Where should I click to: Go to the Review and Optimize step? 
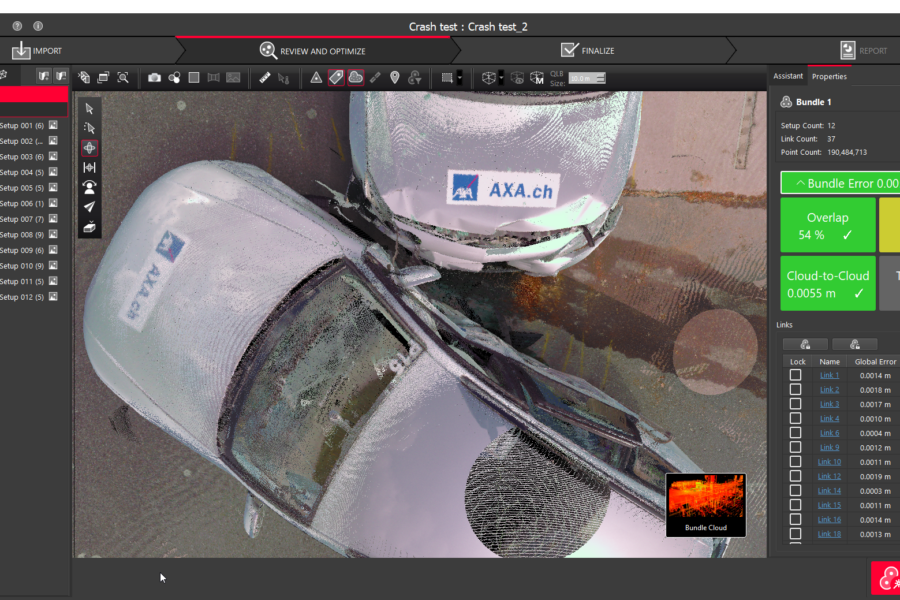point(313,51)
